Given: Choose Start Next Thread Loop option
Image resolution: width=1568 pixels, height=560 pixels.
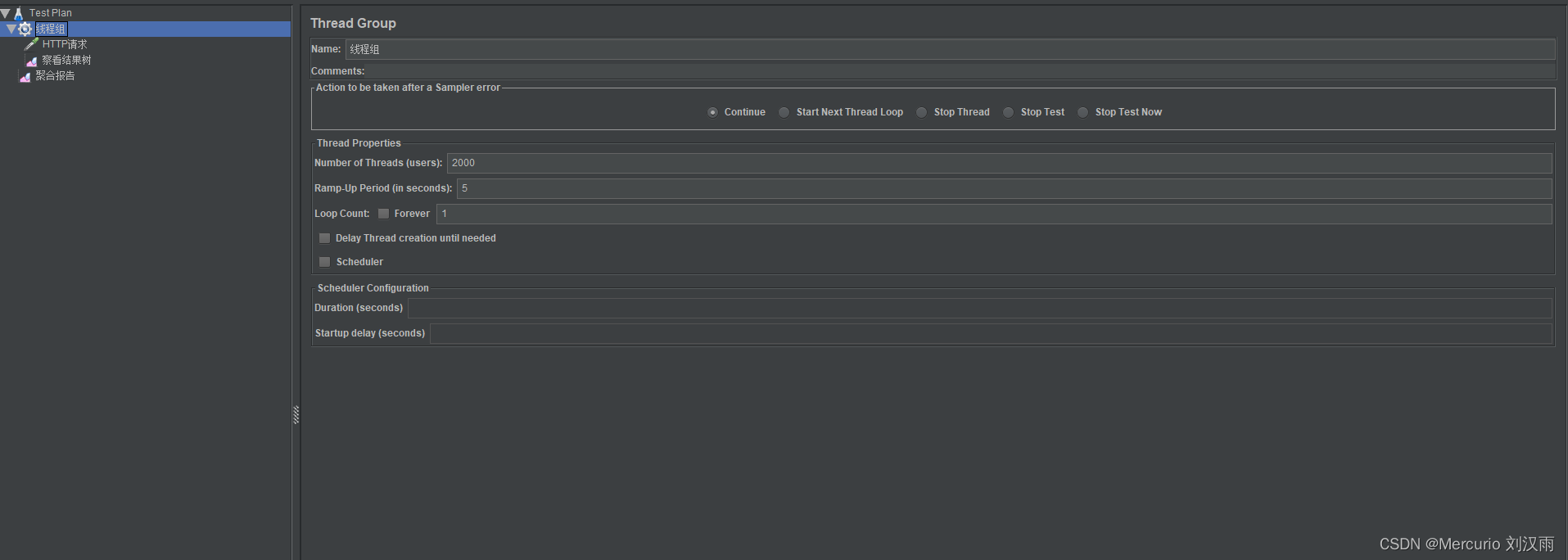Looking at the screenshot, I should [784, 112].
